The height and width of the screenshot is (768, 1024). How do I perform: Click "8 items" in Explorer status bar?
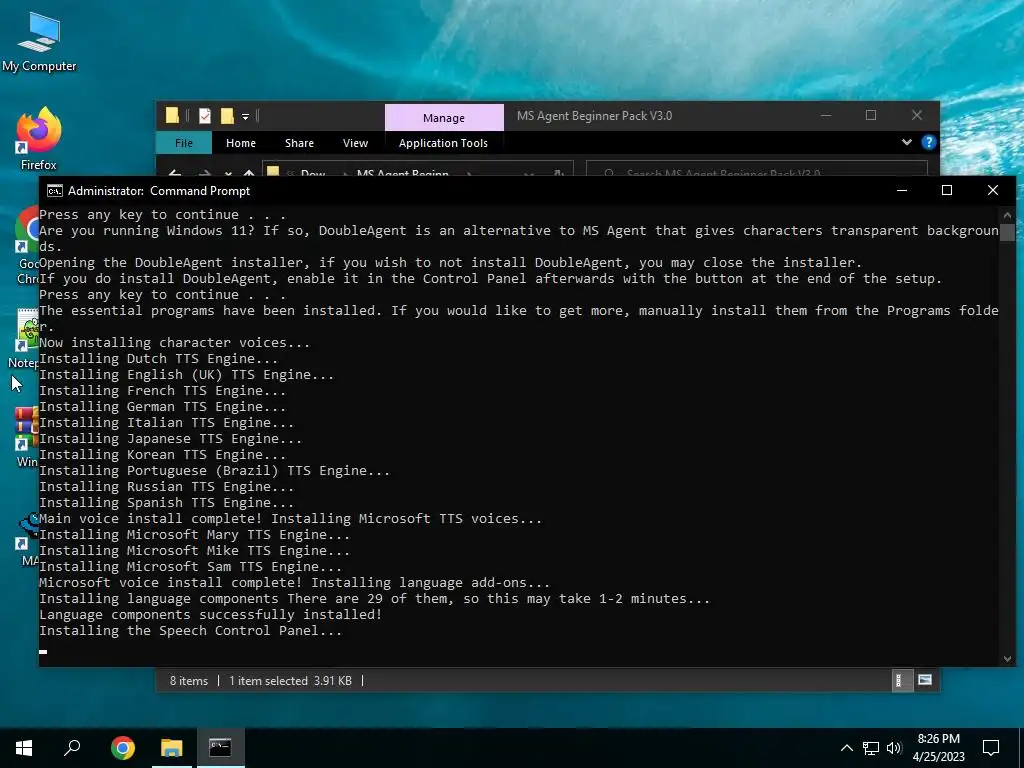pos(189,680)
